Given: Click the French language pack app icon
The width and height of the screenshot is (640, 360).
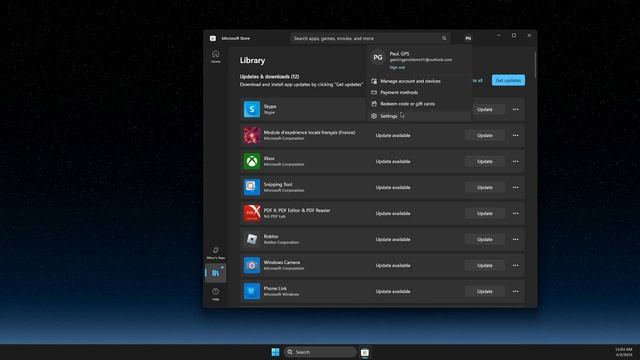Looking at the screenshot, I should coord(252,135).
